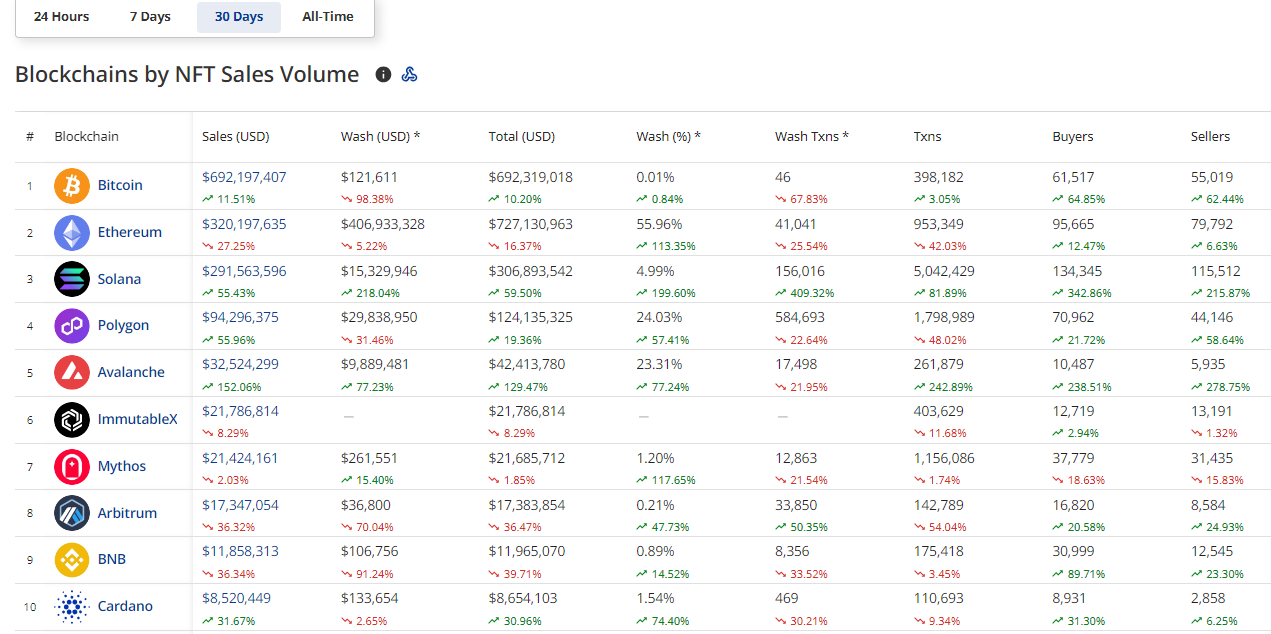Sort by the Buyers column header
The image size is (1271, 634).
point(1073,137)
